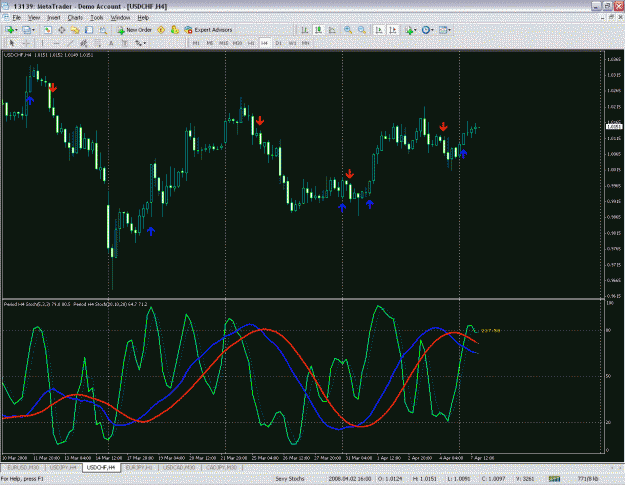Select the Equidistant Channel tool
The image size is (625, 485).
(x=84, y=43)
